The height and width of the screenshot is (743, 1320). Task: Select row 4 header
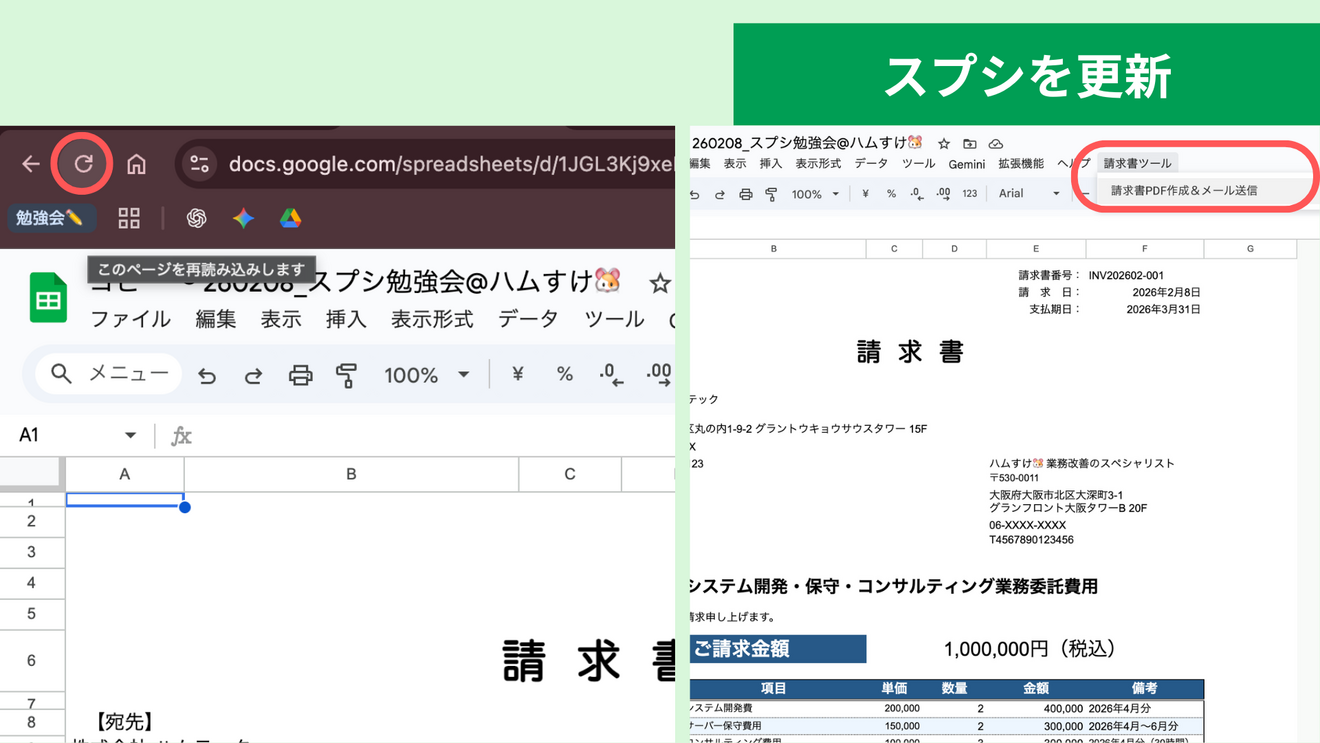tap(32, 583)
